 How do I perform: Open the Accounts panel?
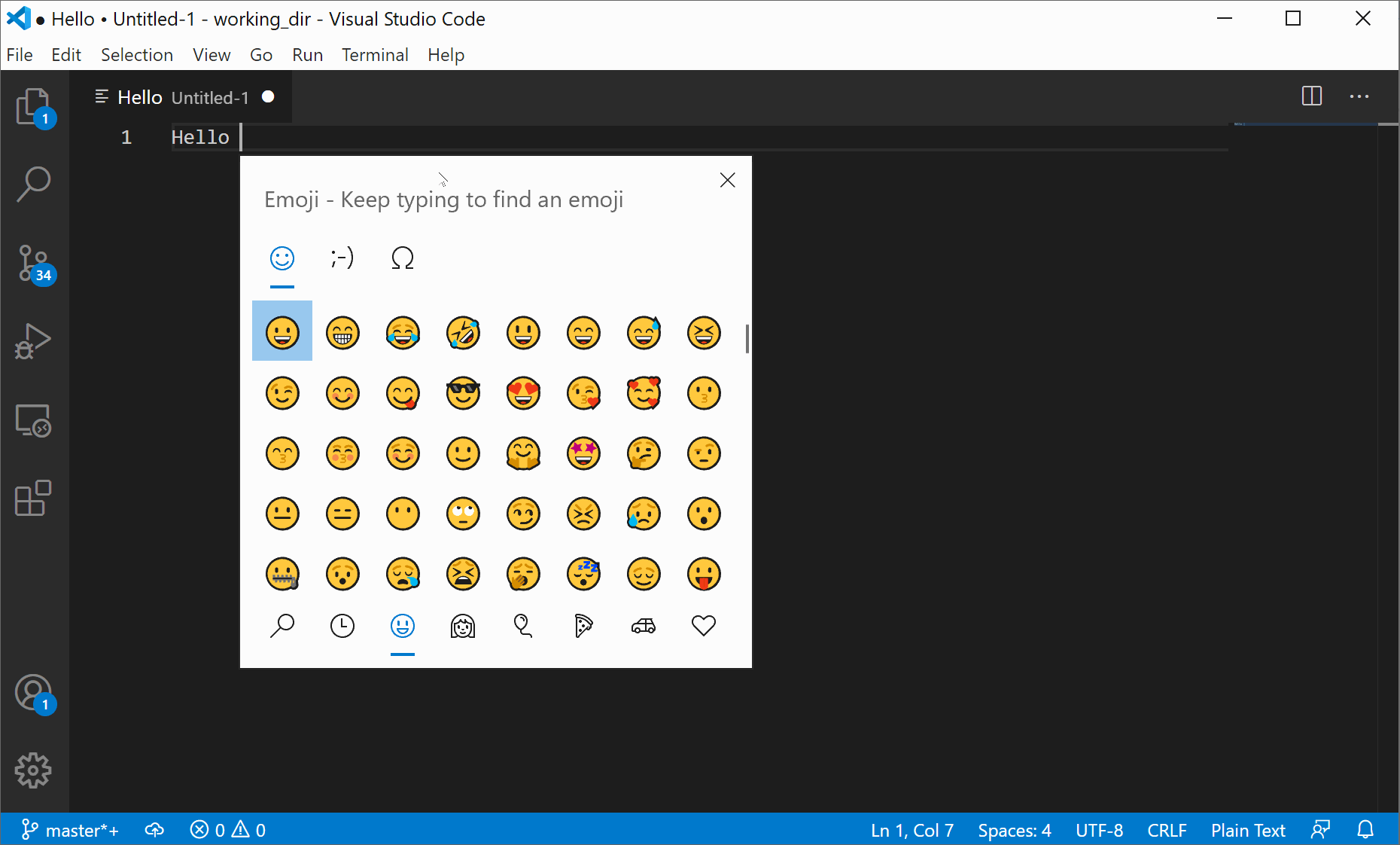click(34, 694)
